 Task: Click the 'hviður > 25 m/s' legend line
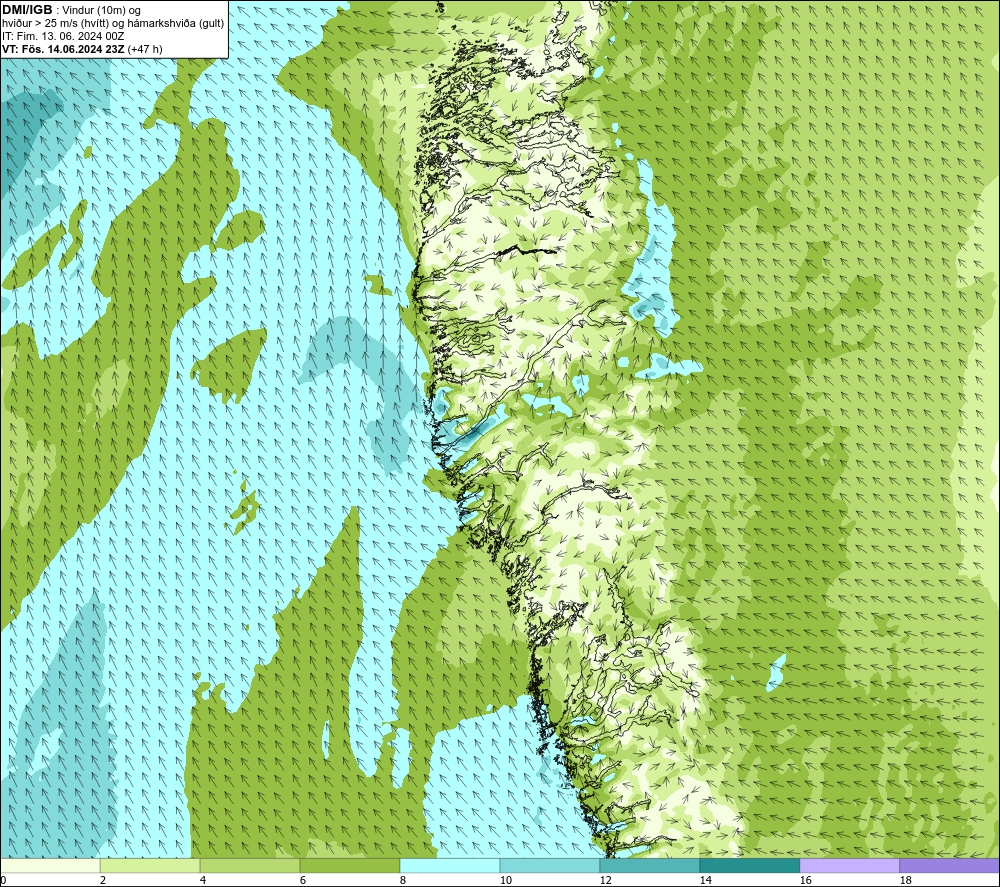tap(113, 23)
